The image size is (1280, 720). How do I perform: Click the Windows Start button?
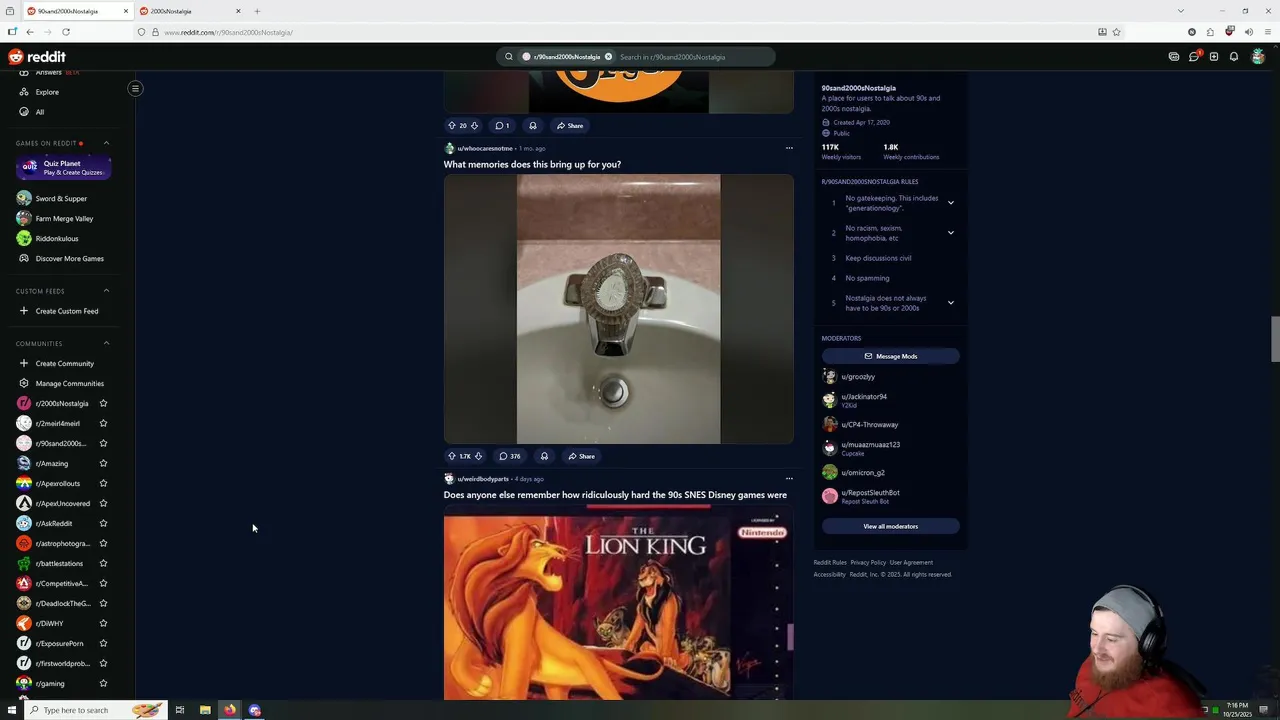pyautogui.click(x=12, y=710)
